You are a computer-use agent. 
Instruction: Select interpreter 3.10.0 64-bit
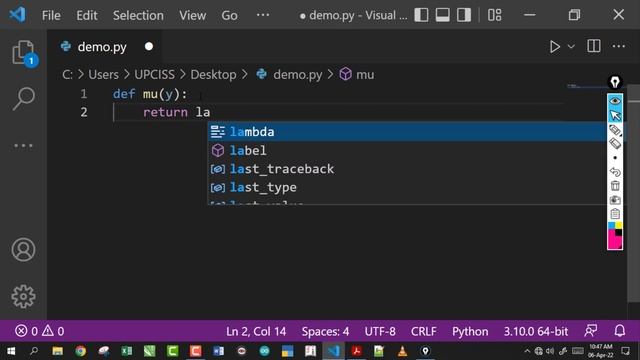[536, 331]
